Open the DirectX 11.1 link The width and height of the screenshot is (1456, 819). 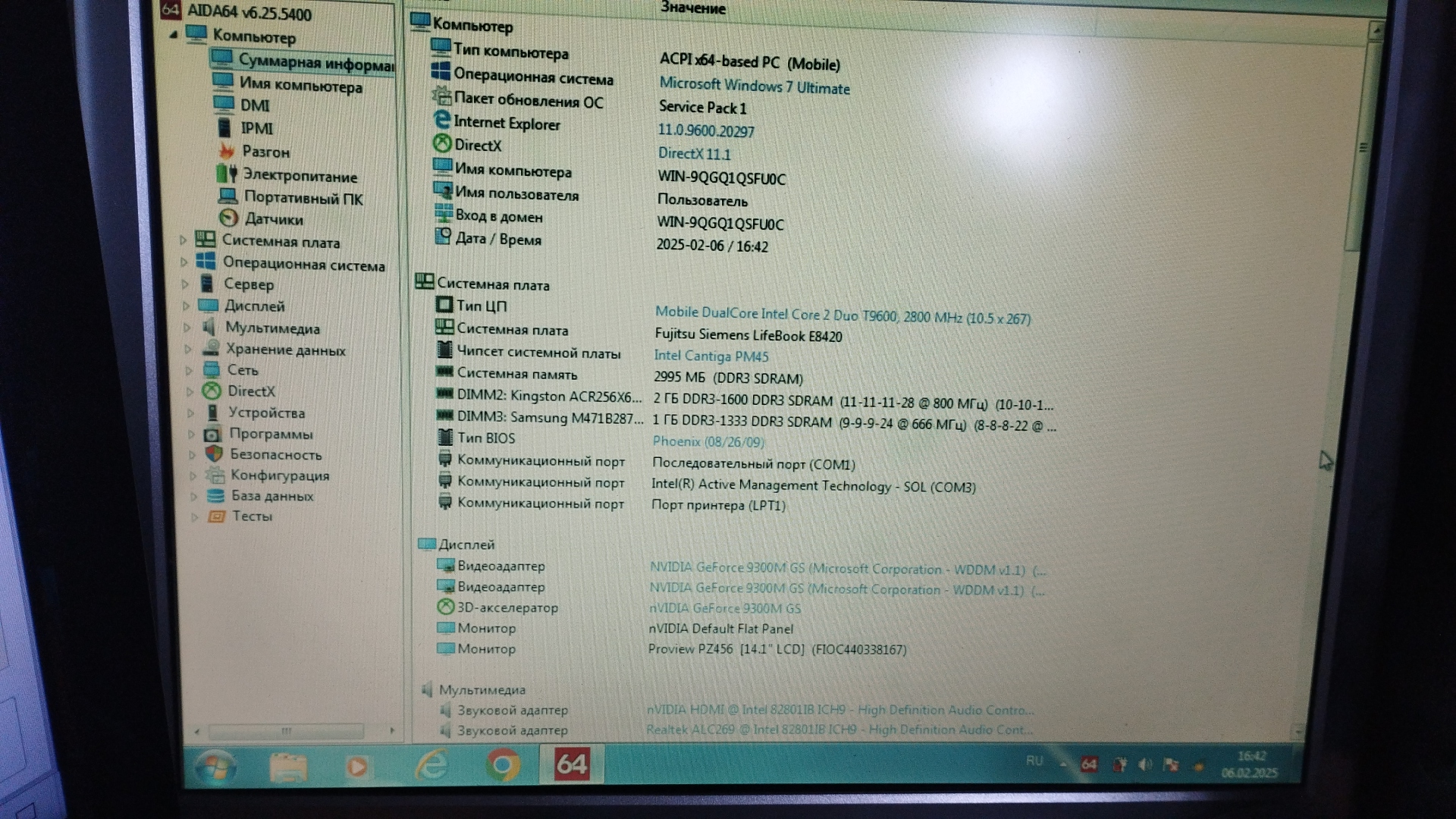coord(694,153)
